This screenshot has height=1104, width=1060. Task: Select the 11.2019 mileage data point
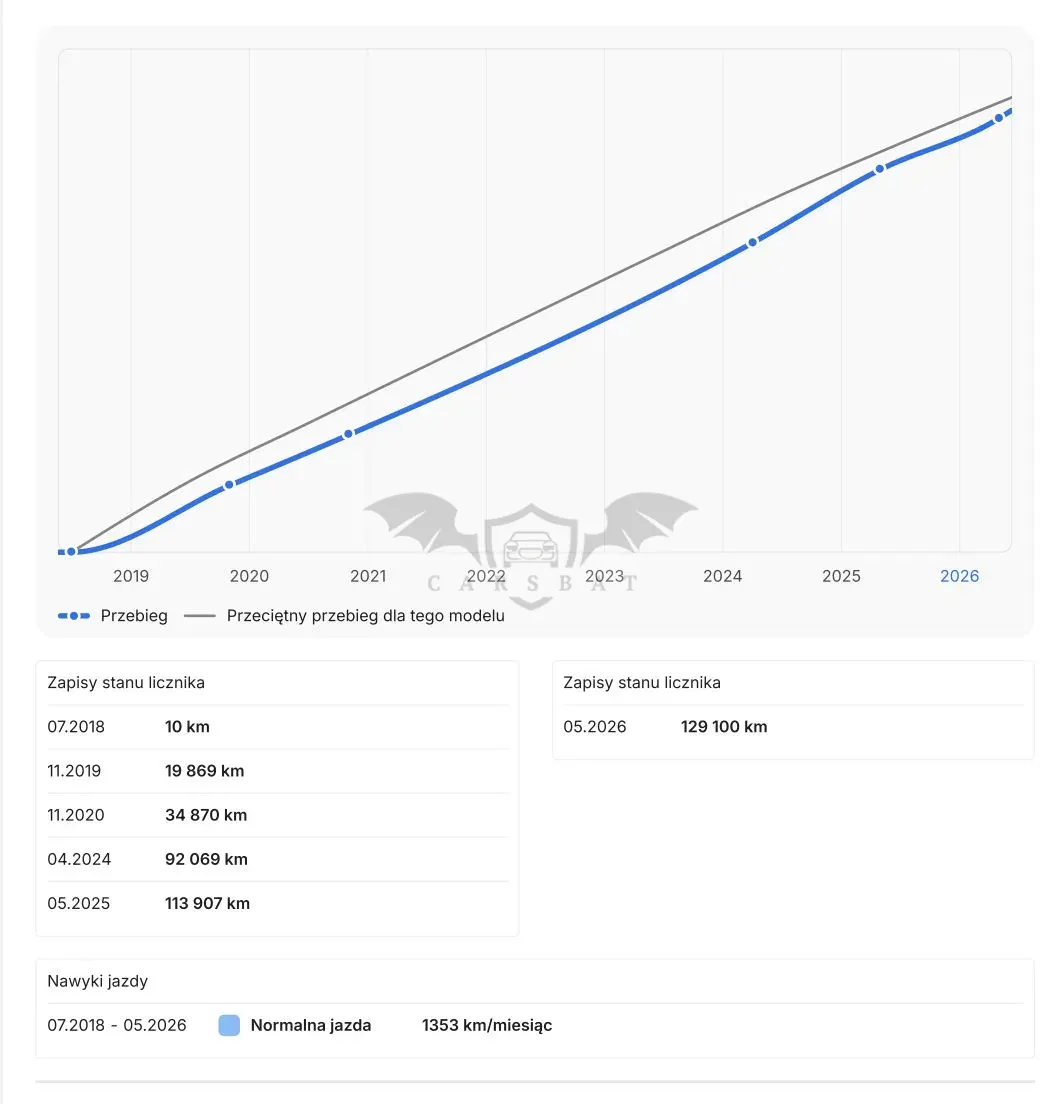(229, 485)
